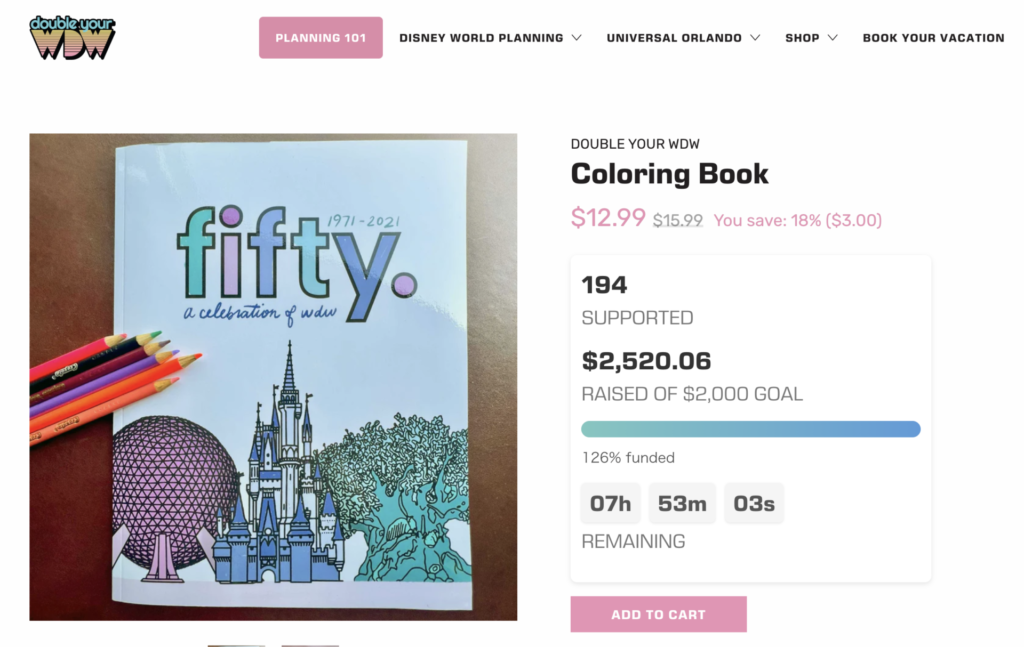Click the 03s seconds countdown box
The width and height of the screenshot is (1024, 647).
(754, 504)
